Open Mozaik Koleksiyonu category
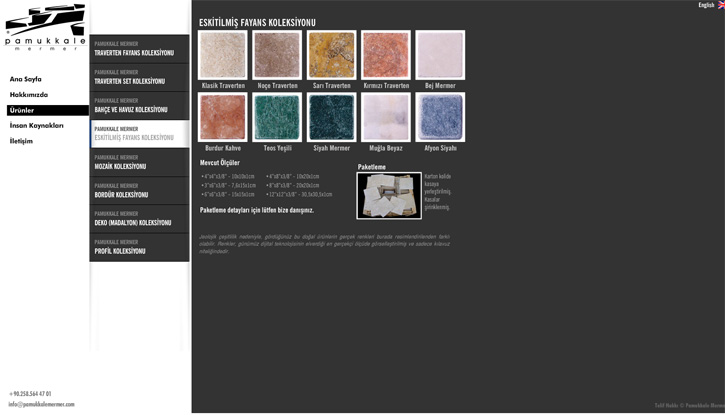The width and height of the screenshot is (725, 415). (x=139, y=163)
